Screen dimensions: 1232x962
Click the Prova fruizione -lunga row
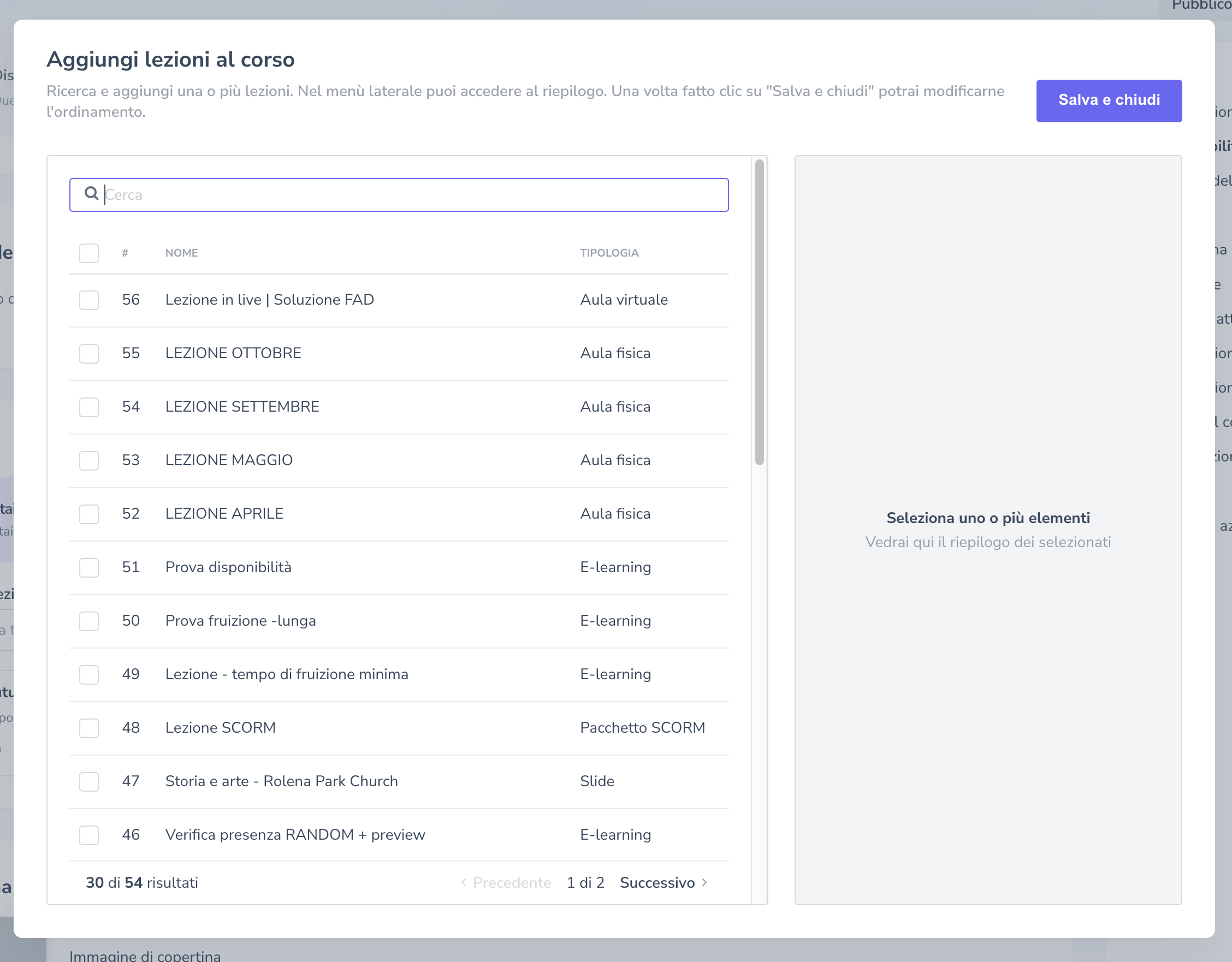coord(240,621)
